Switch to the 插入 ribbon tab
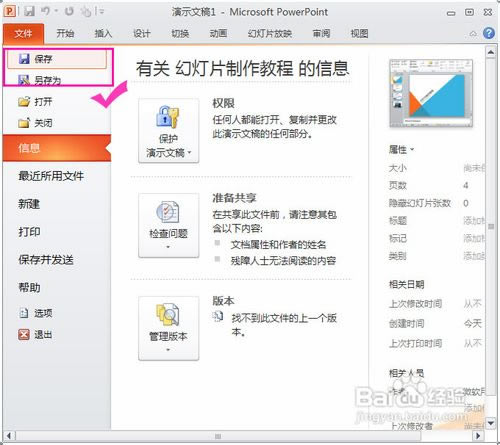The image size is (500, 445). tap(103, 33)
